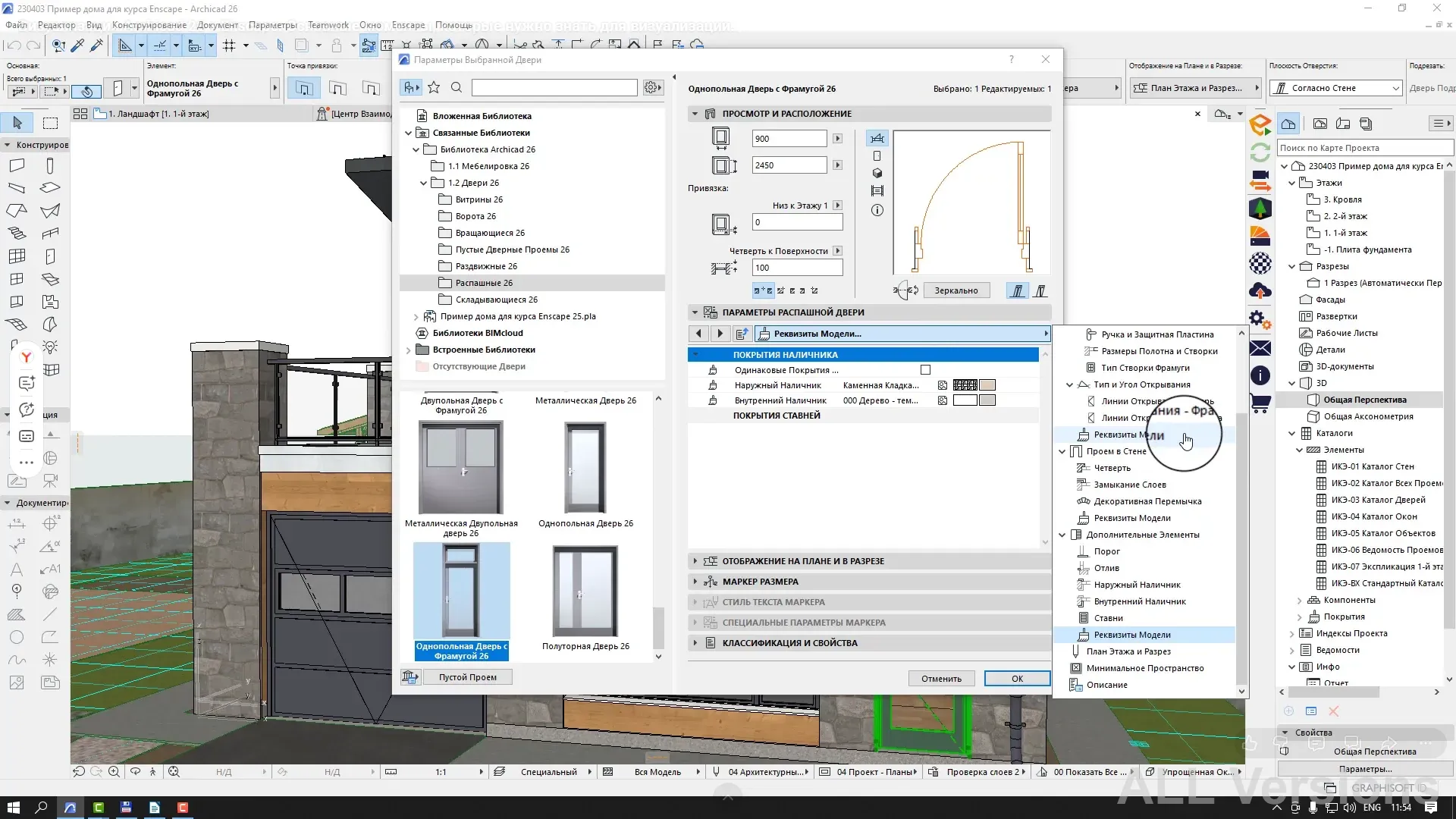Select the right-side opening direction toggle
This screenshot has height=819, width=1456.
point(1040,290)
